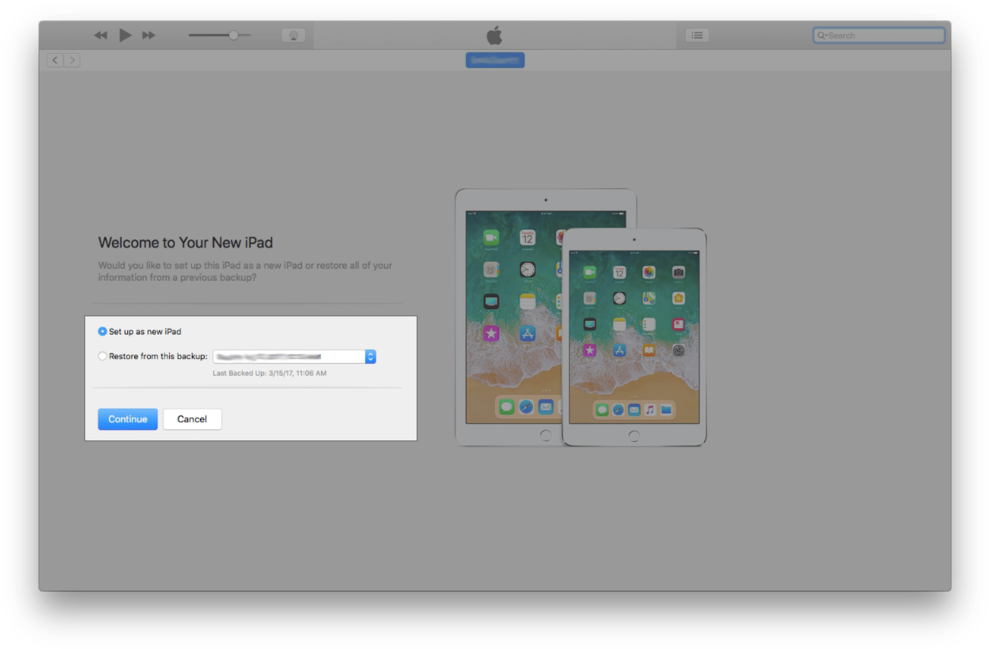This screenshot has width=989, height=649.
Task: Focus the Search field
Action: [x=879, y=35]
